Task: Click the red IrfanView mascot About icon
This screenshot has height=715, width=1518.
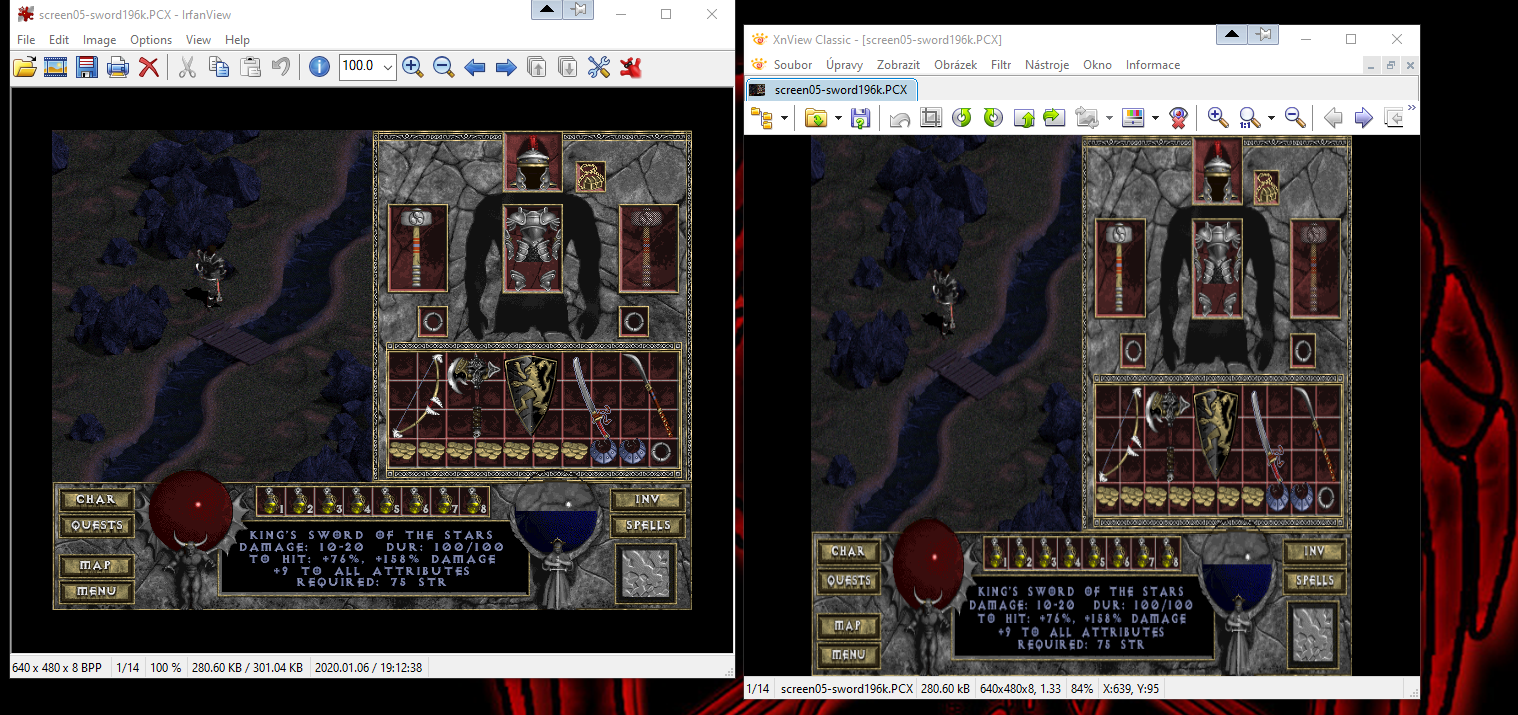Action: pyautogui.click(x=630, y=67)
